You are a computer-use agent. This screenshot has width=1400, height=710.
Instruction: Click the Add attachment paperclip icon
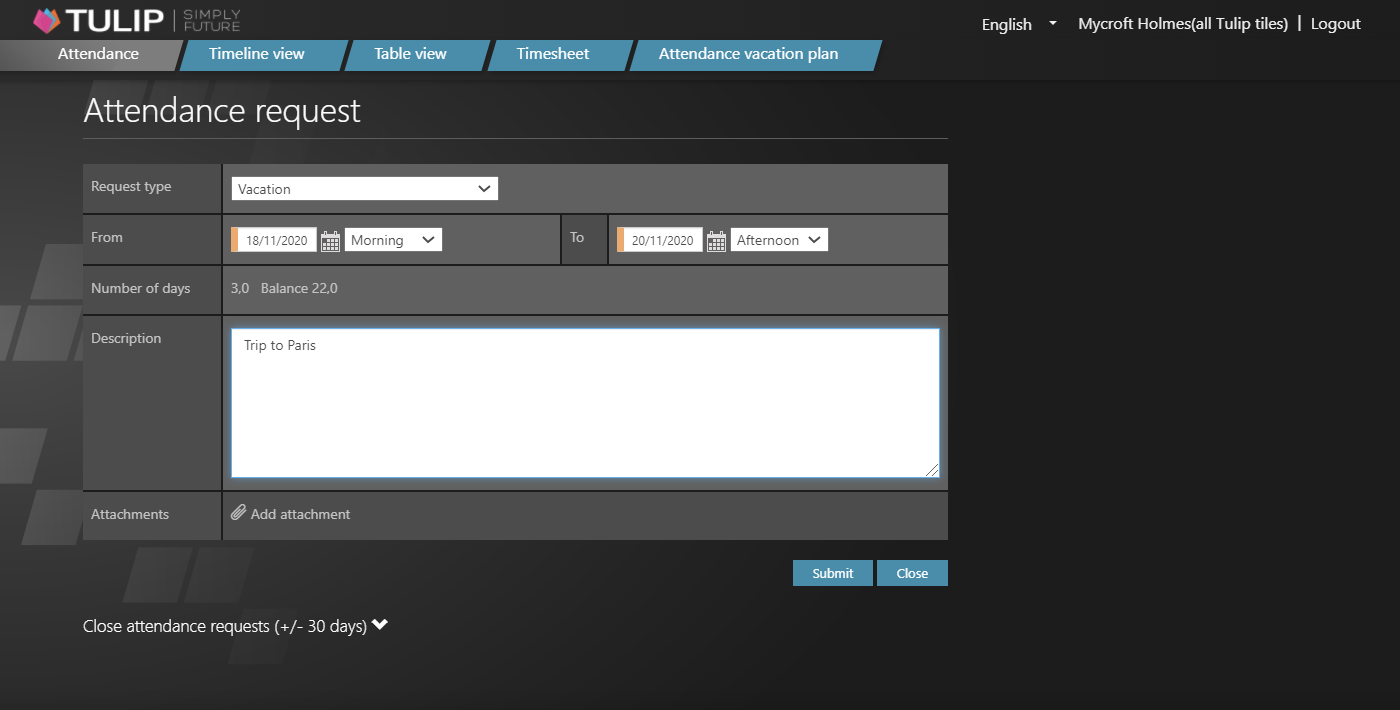click(x=238, y=513)
